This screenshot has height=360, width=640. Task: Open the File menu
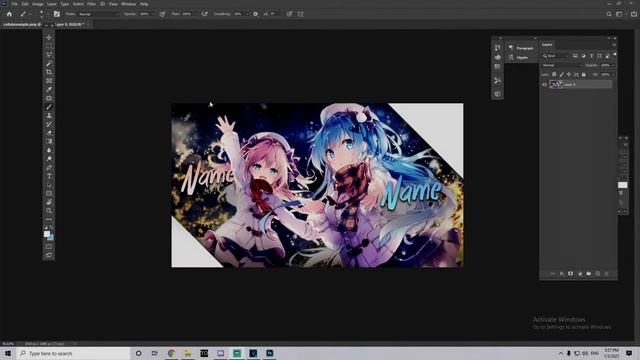click(x=14, y=4)
